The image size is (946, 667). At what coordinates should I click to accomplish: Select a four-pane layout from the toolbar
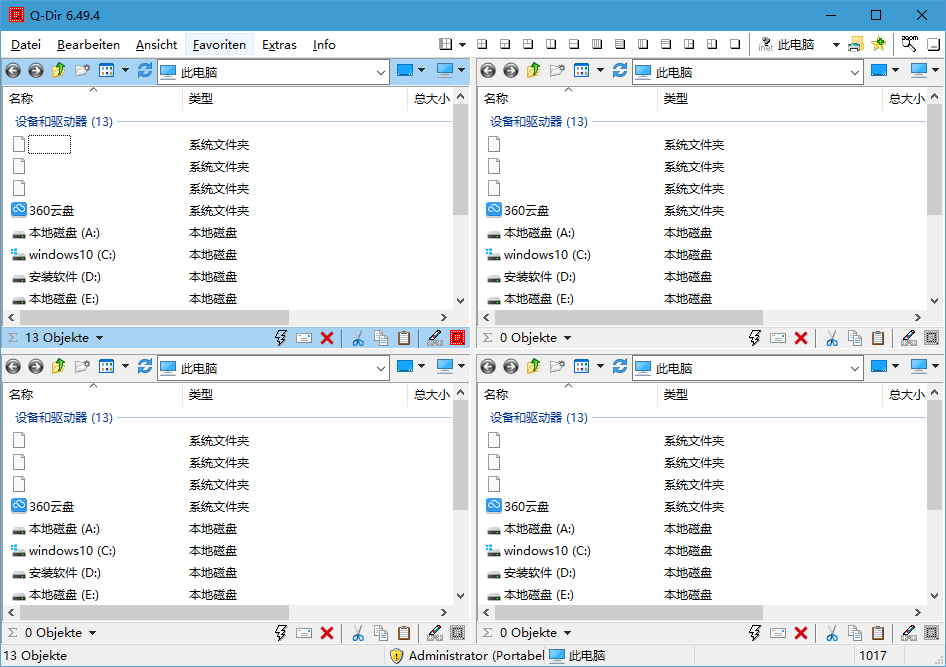(481, 44)
